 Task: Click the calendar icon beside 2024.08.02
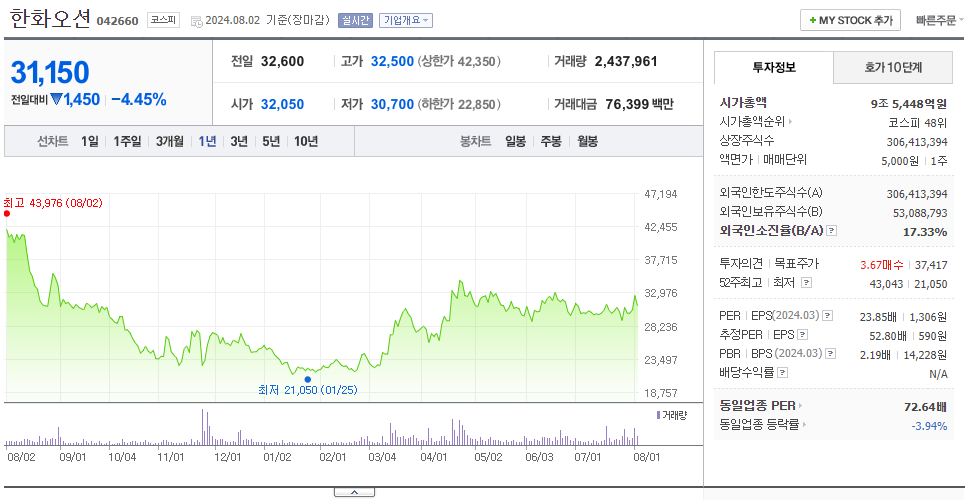tap(196, 21)
